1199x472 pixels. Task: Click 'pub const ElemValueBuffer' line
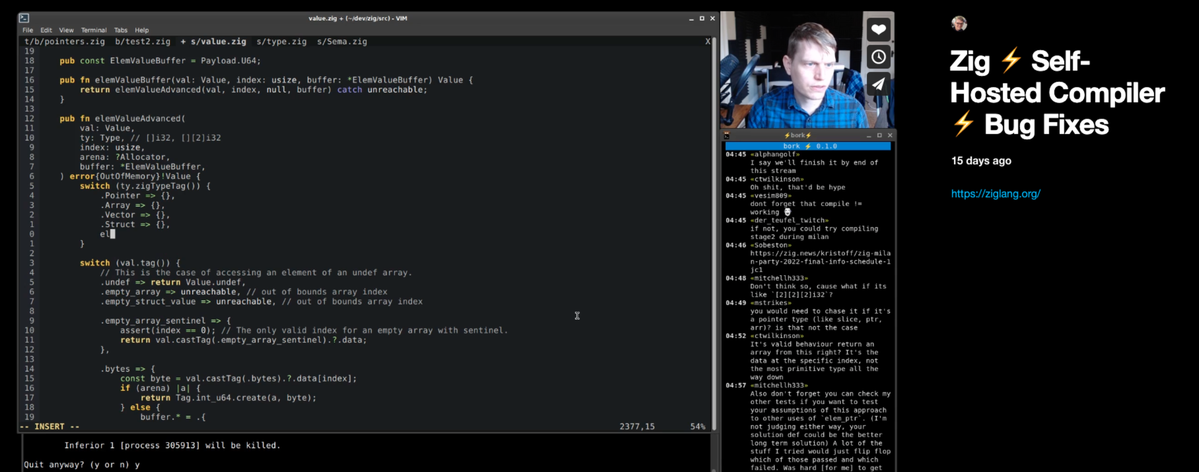pyautogui.click(x=161, y=60)
